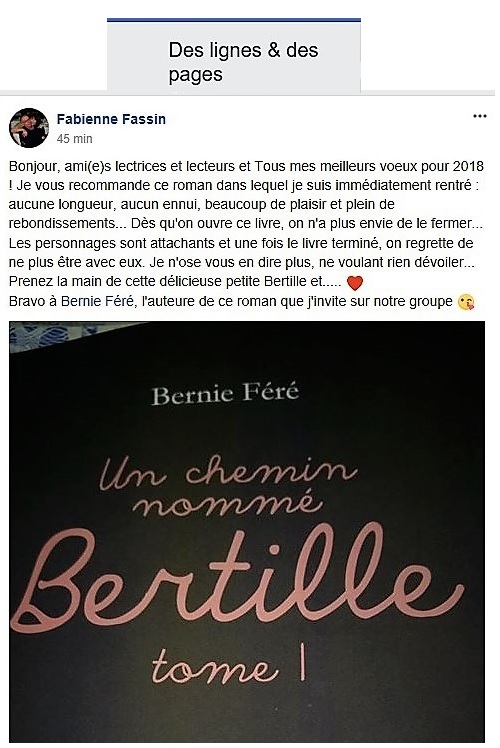Screen dimensions: 500x748
Task: Open the three-dot post options menu
Action: pyautogui.click(x=479, y=116)
